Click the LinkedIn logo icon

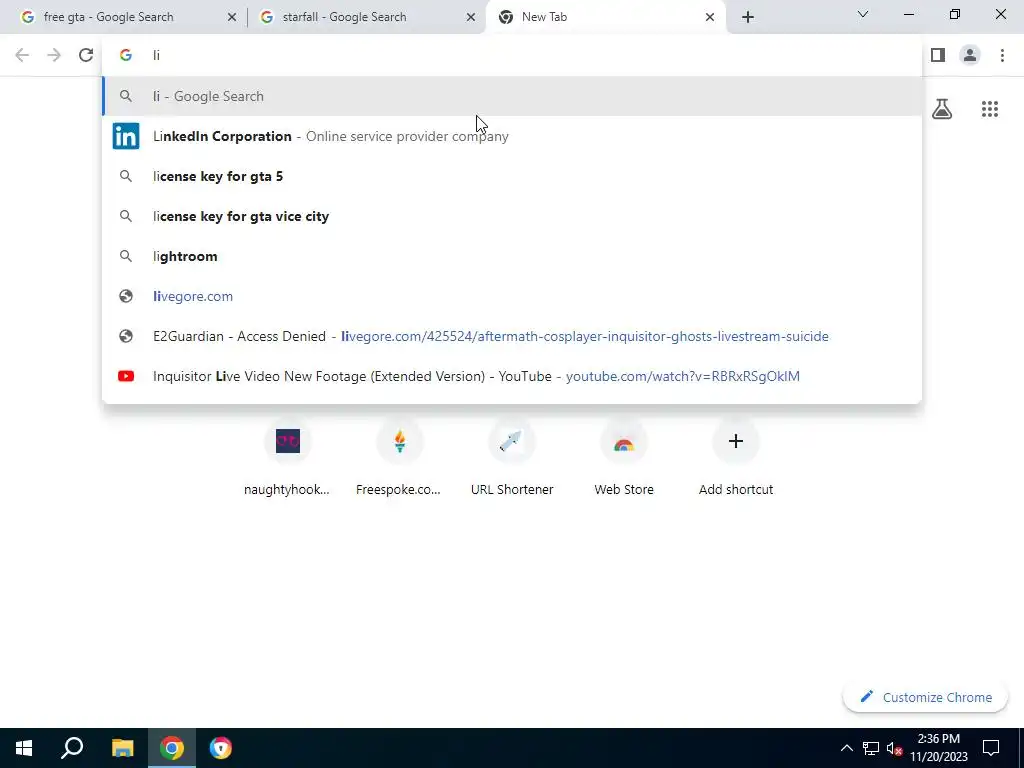click(125, 136)
